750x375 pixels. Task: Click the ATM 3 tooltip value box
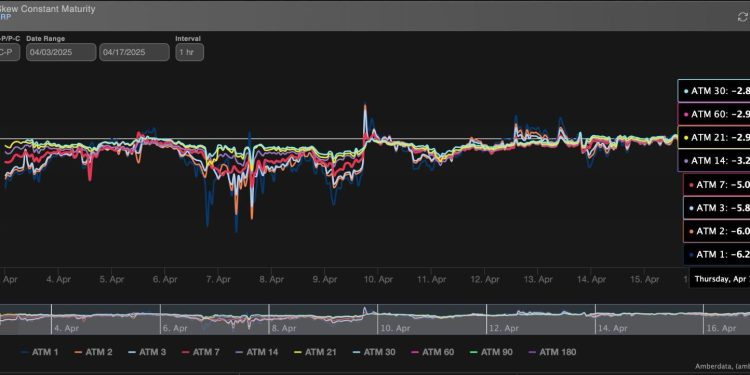717,208
